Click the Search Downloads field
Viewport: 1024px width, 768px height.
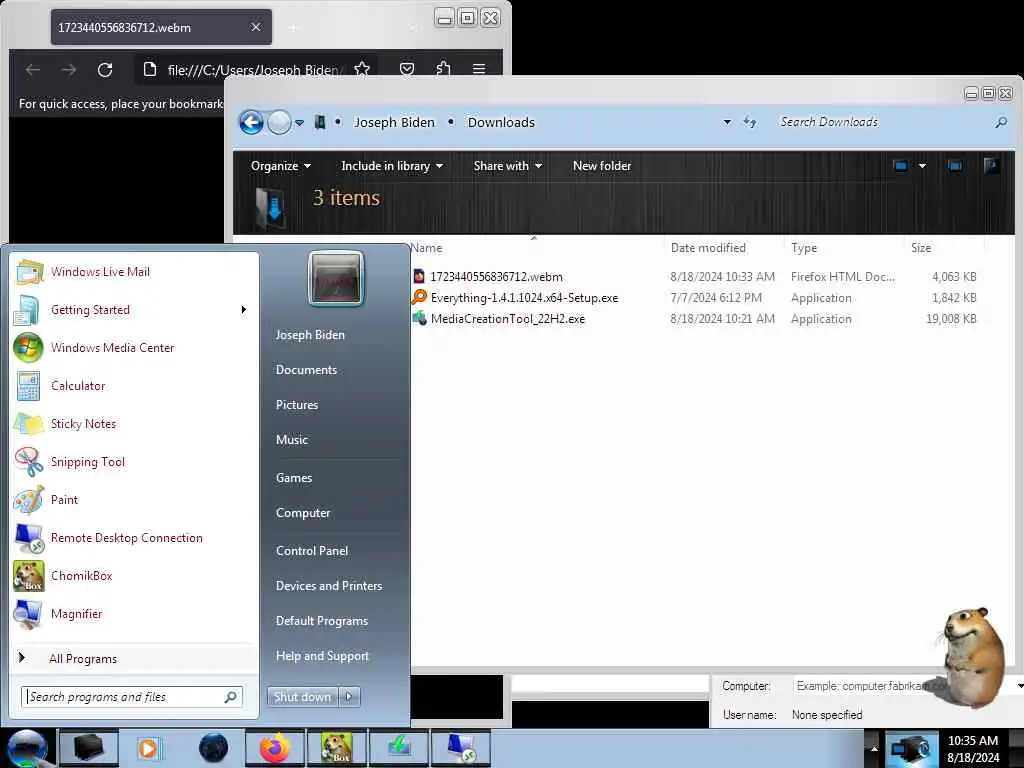click(882, 122)
